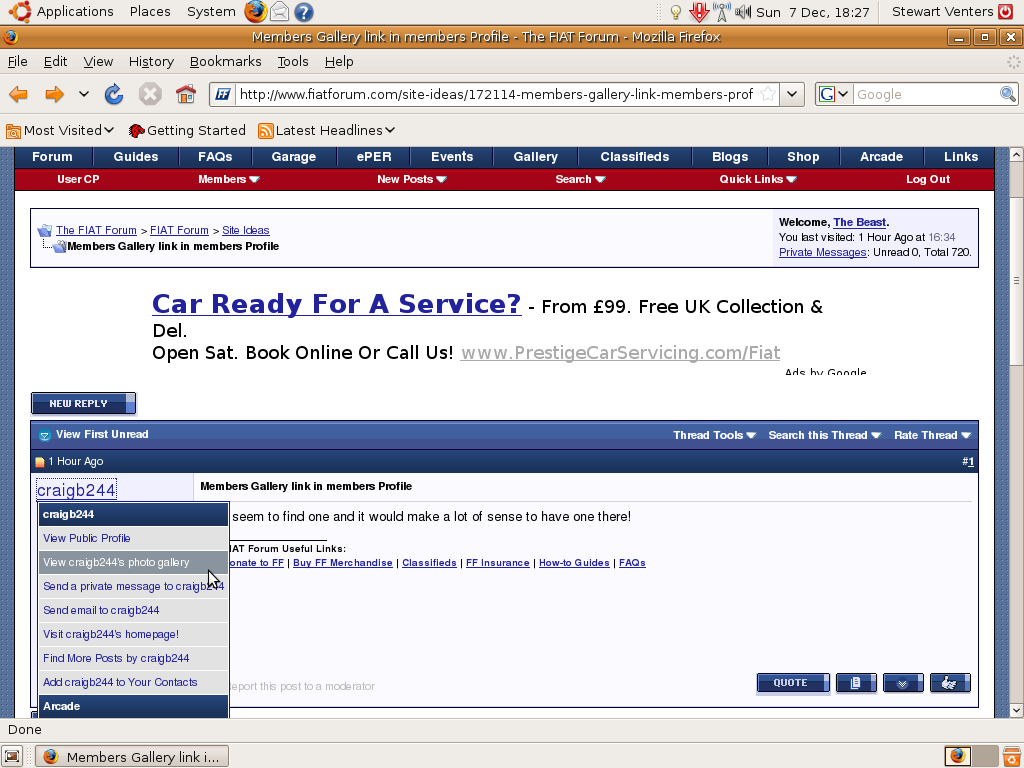Screen dimensions: 1024x768
Task: Open the wireless network tray icon
Action: [722, 12]
